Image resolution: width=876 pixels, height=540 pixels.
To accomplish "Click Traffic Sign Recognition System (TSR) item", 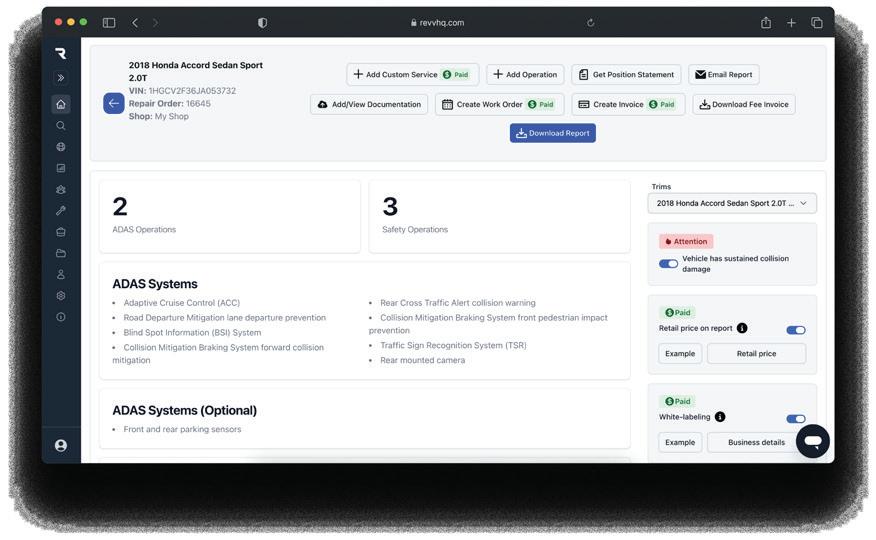I will pyautogui.click(x=453, y=345).
